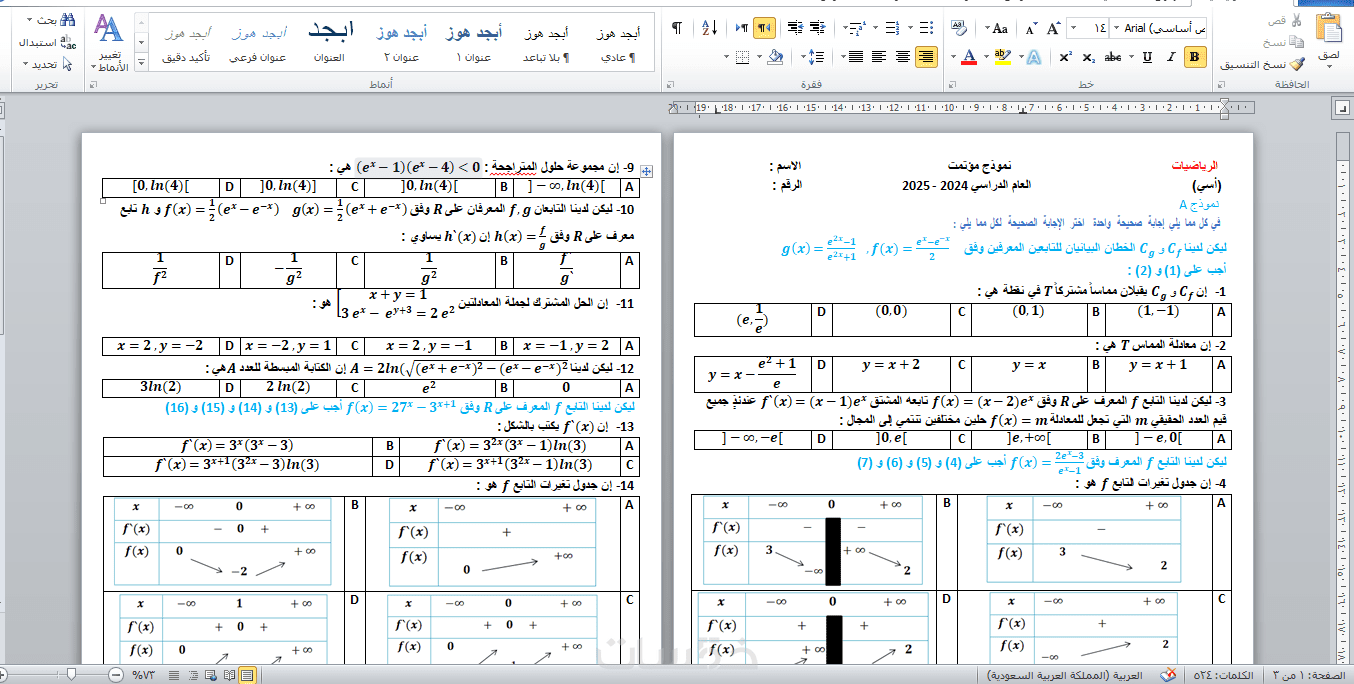Image resolution: width=1354 pixels, height=684 pixels.
Task: Switch to Web Layout view icon
Action: (211, 675)
